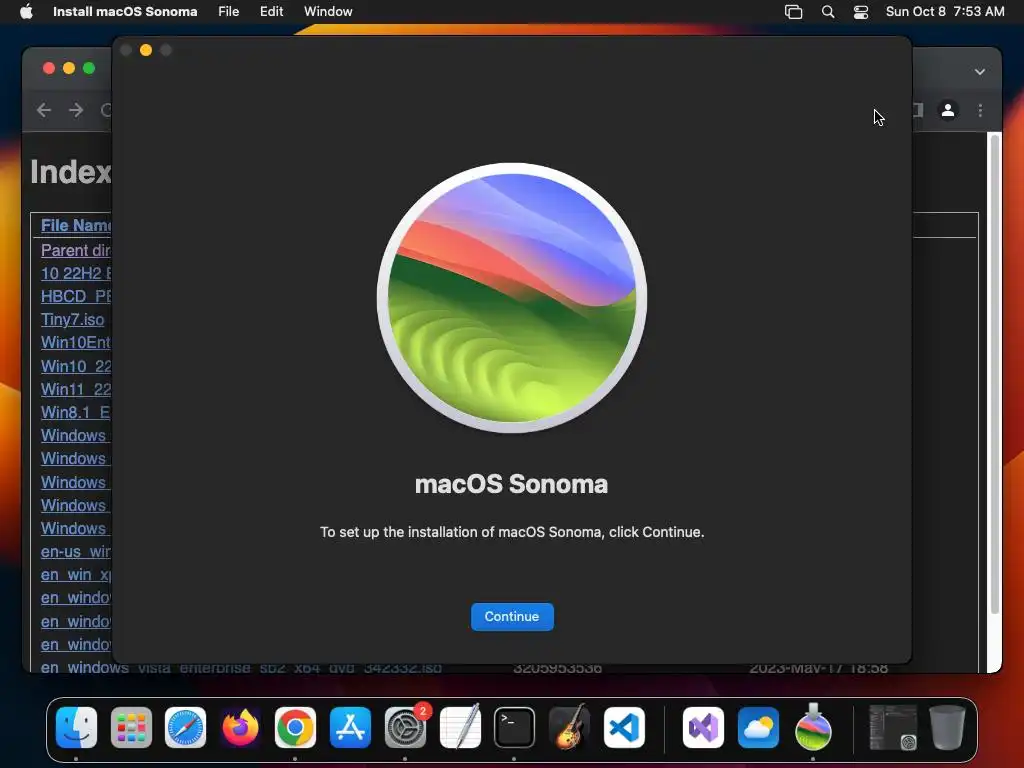Click the macOS Sonoma installer Dock icon

[x=813, y=727]
